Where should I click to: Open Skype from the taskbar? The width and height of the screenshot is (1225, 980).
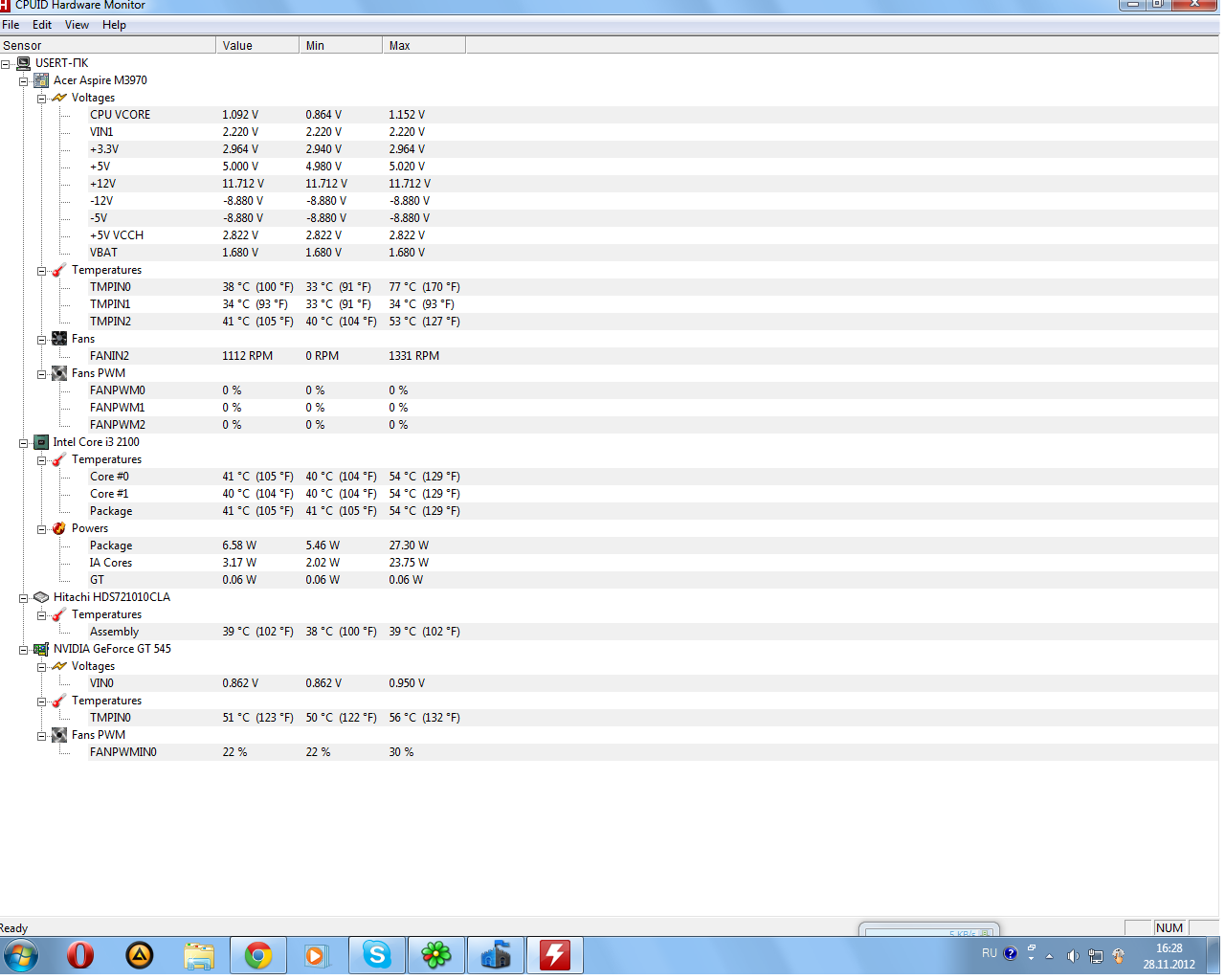coord(377,955)
